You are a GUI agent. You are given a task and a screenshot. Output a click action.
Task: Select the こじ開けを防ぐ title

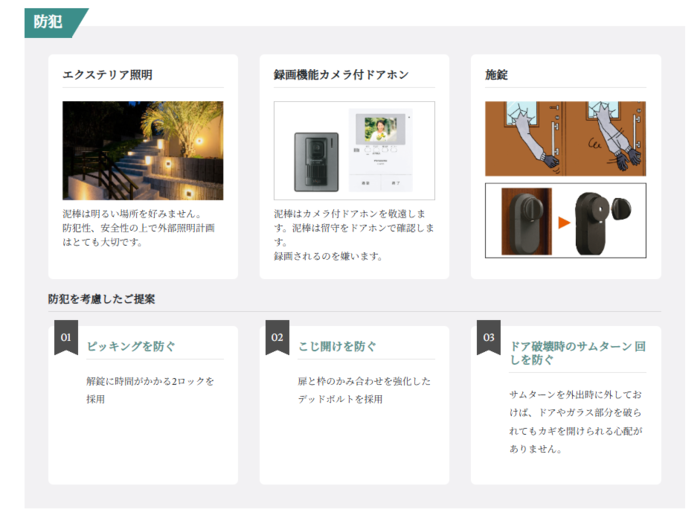click(338, 346)
